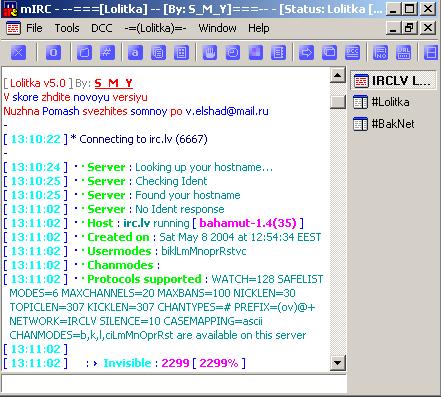Open the DCC options toolbar icon
Image resolution: width=441 pixels, height=397 pixels.
[352, 52]
